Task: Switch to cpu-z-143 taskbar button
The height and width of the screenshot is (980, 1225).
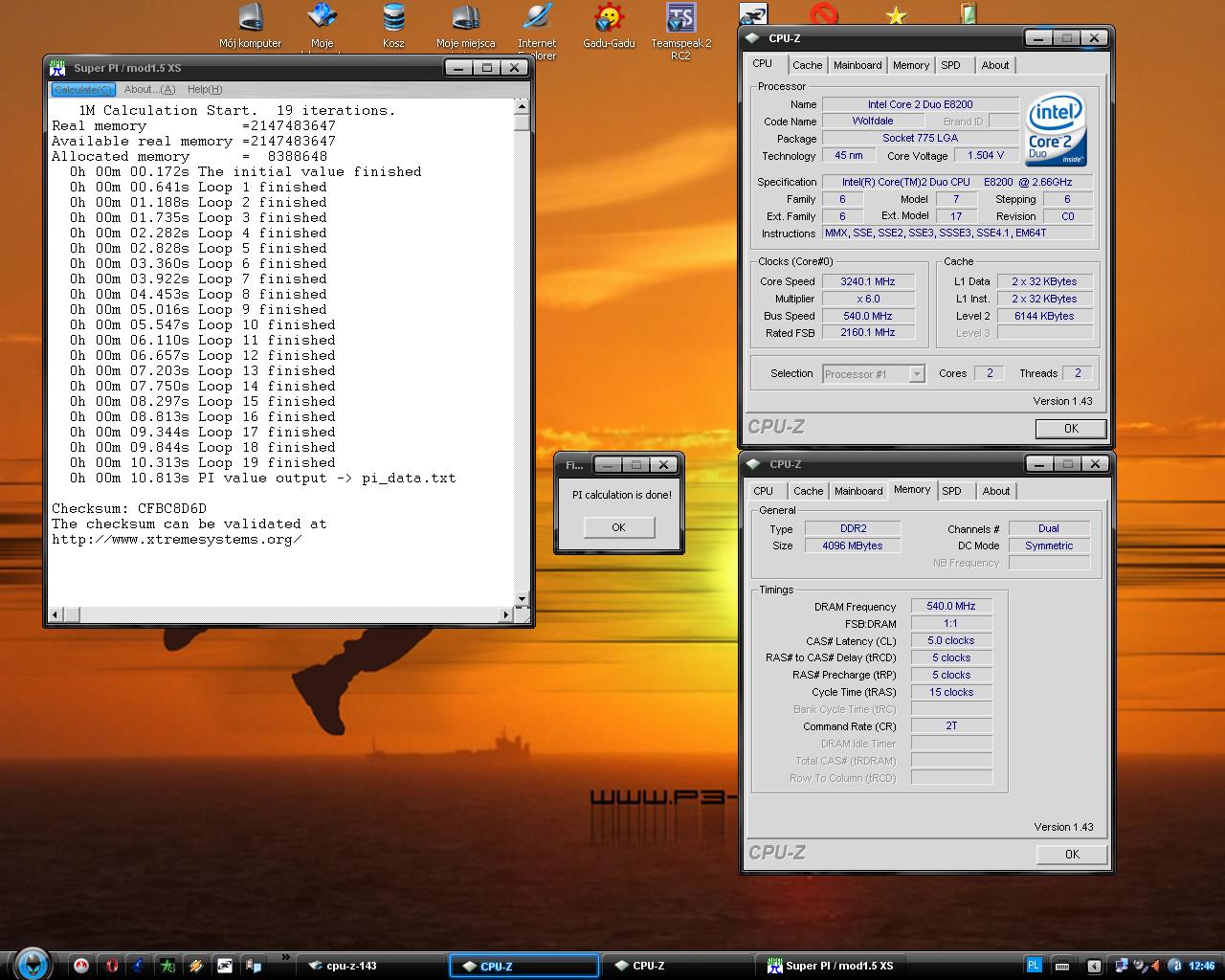Action: (371, 966)
